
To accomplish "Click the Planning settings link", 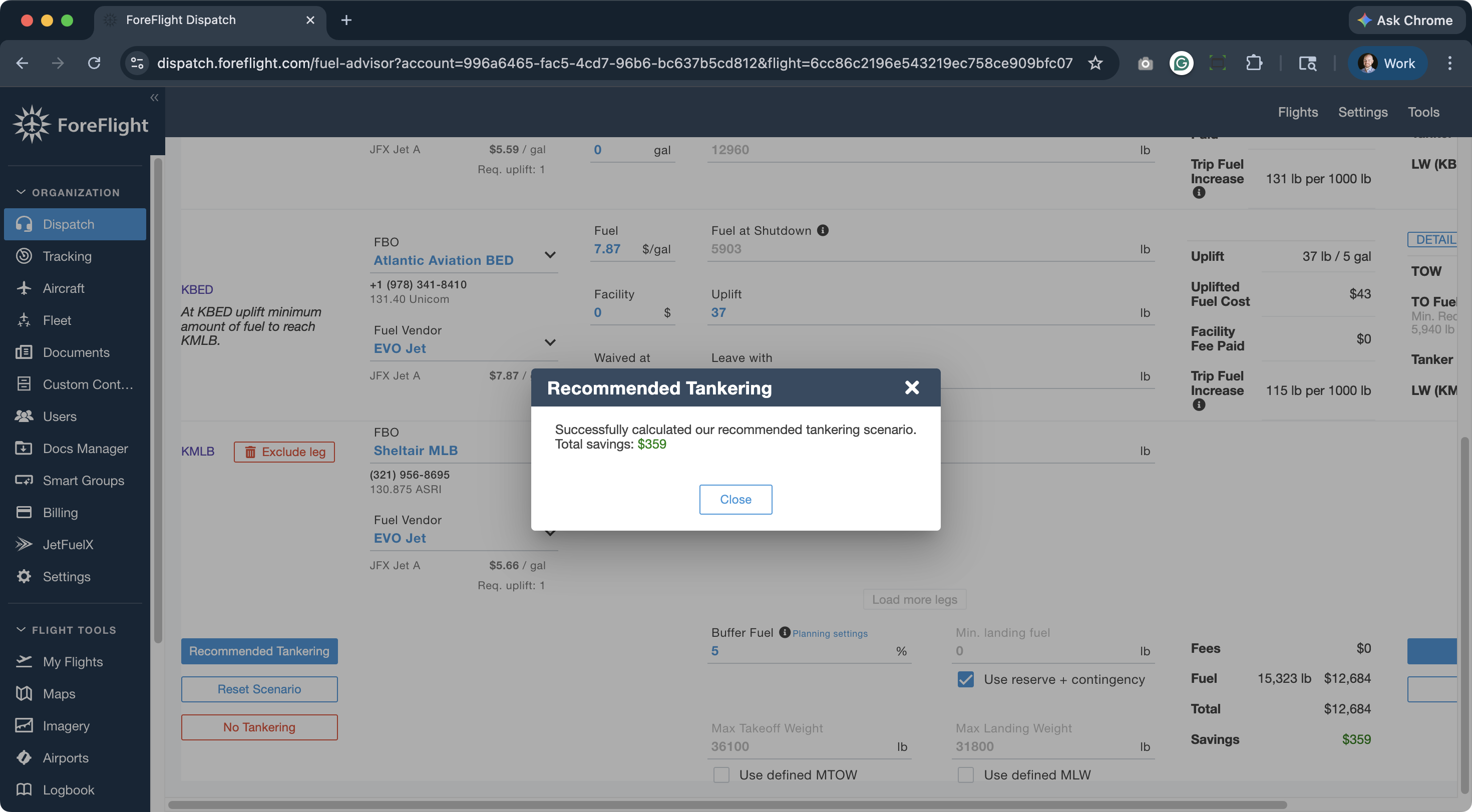I will click(829, 633).
